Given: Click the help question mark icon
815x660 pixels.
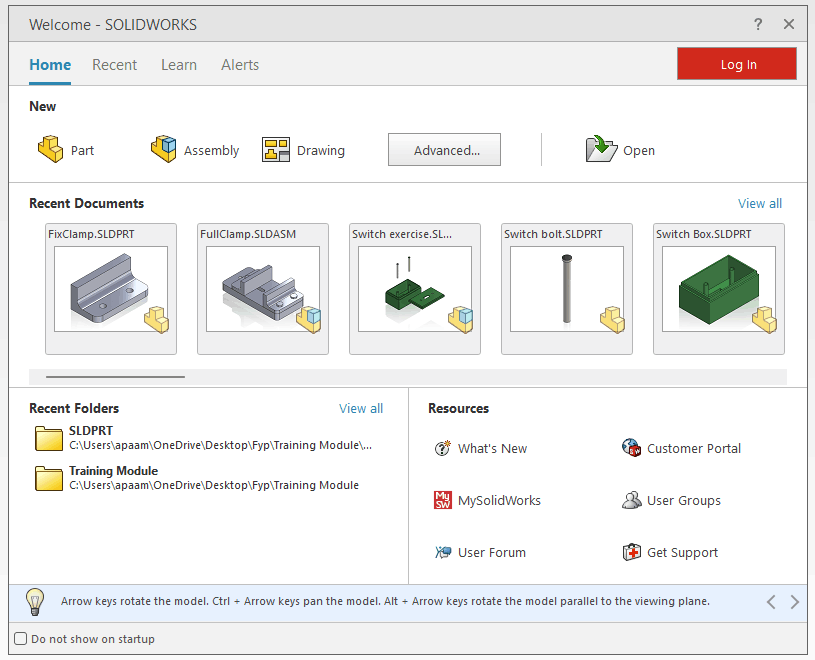Looking at the screenshot, I should click(x=758, y=24).
